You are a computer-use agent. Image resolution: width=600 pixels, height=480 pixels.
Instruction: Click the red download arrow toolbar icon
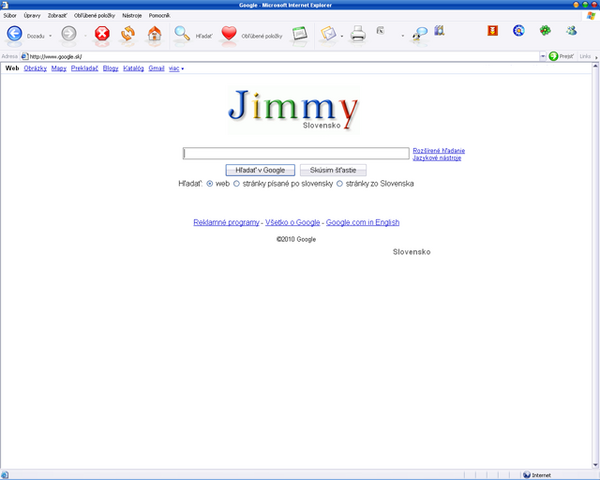[492, 30]
